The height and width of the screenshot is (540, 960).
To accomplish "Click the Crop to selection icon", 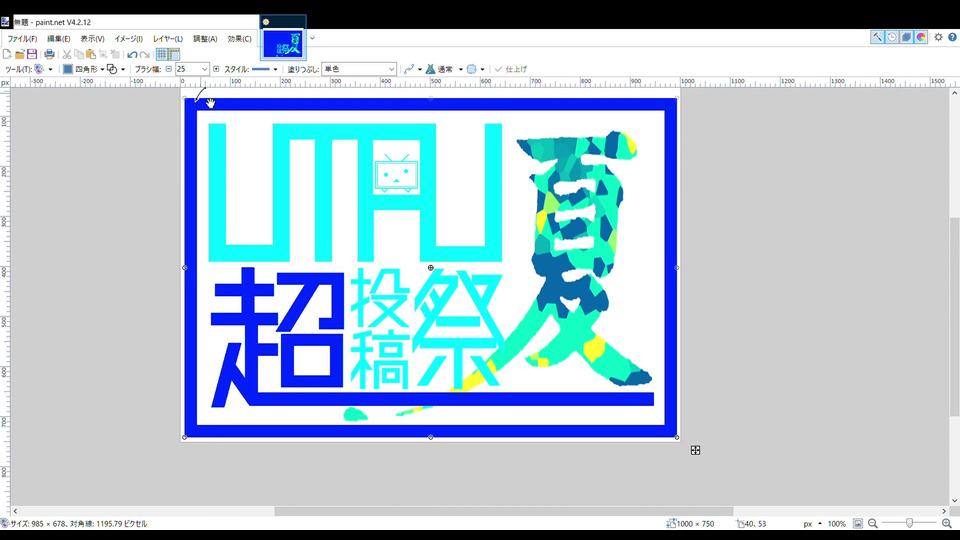I will (x=103, y=54).
